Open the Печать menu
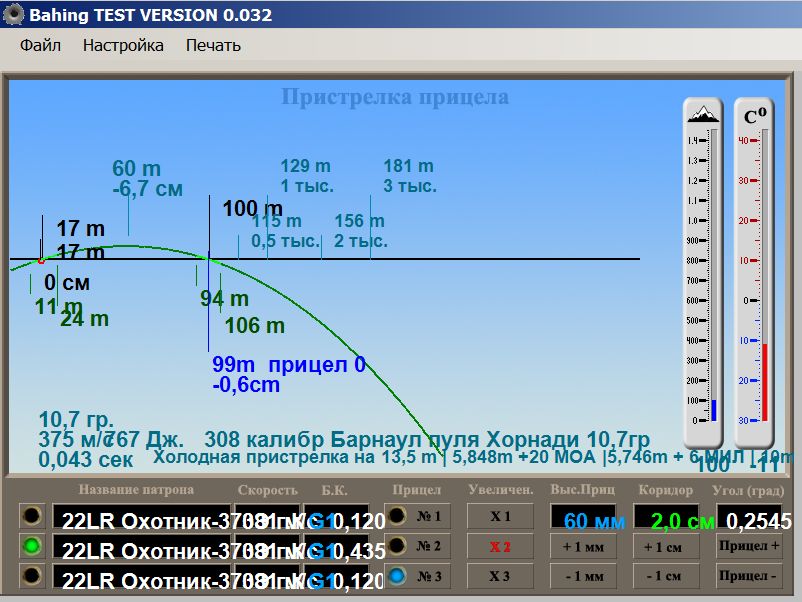The height and width of the screenshot is (602, 802). click(x=213, y=46)
